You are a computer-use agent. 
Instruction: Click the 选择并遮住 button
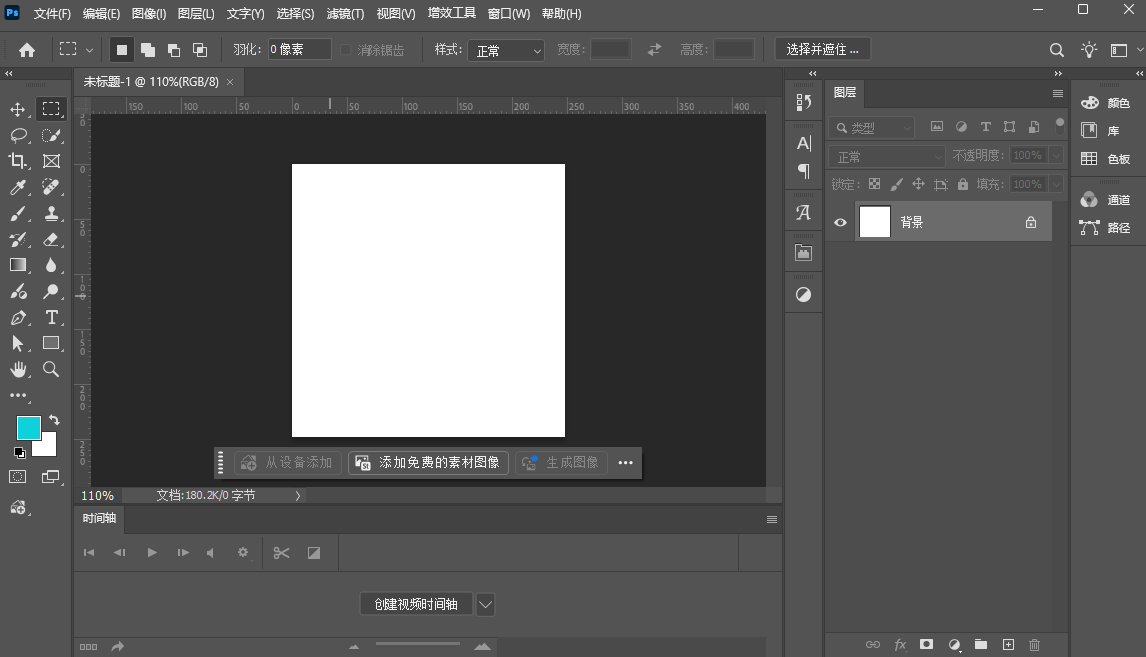click(822, 50)
